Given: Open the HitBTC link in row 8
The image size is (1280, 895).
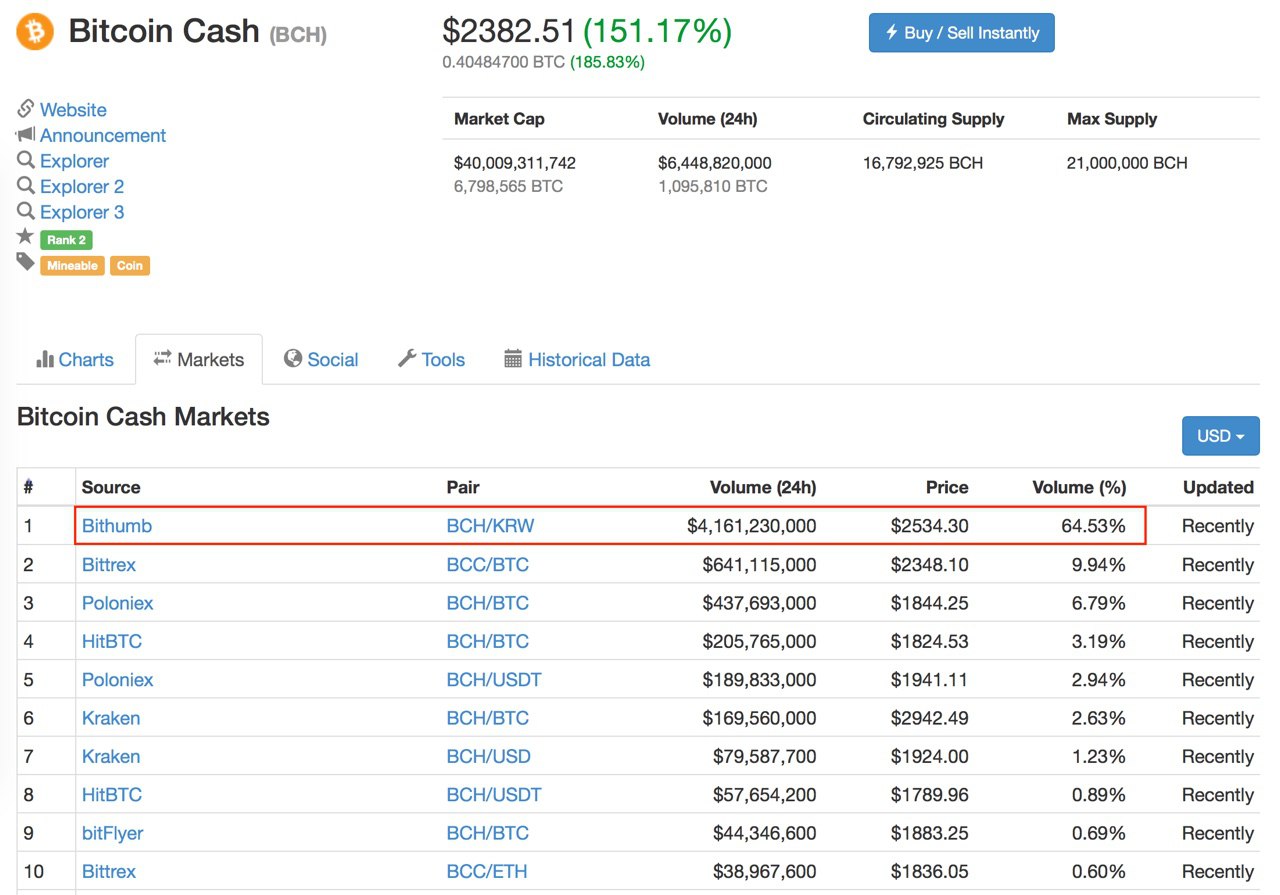Looking at the screenshot, I should point(112,795).
